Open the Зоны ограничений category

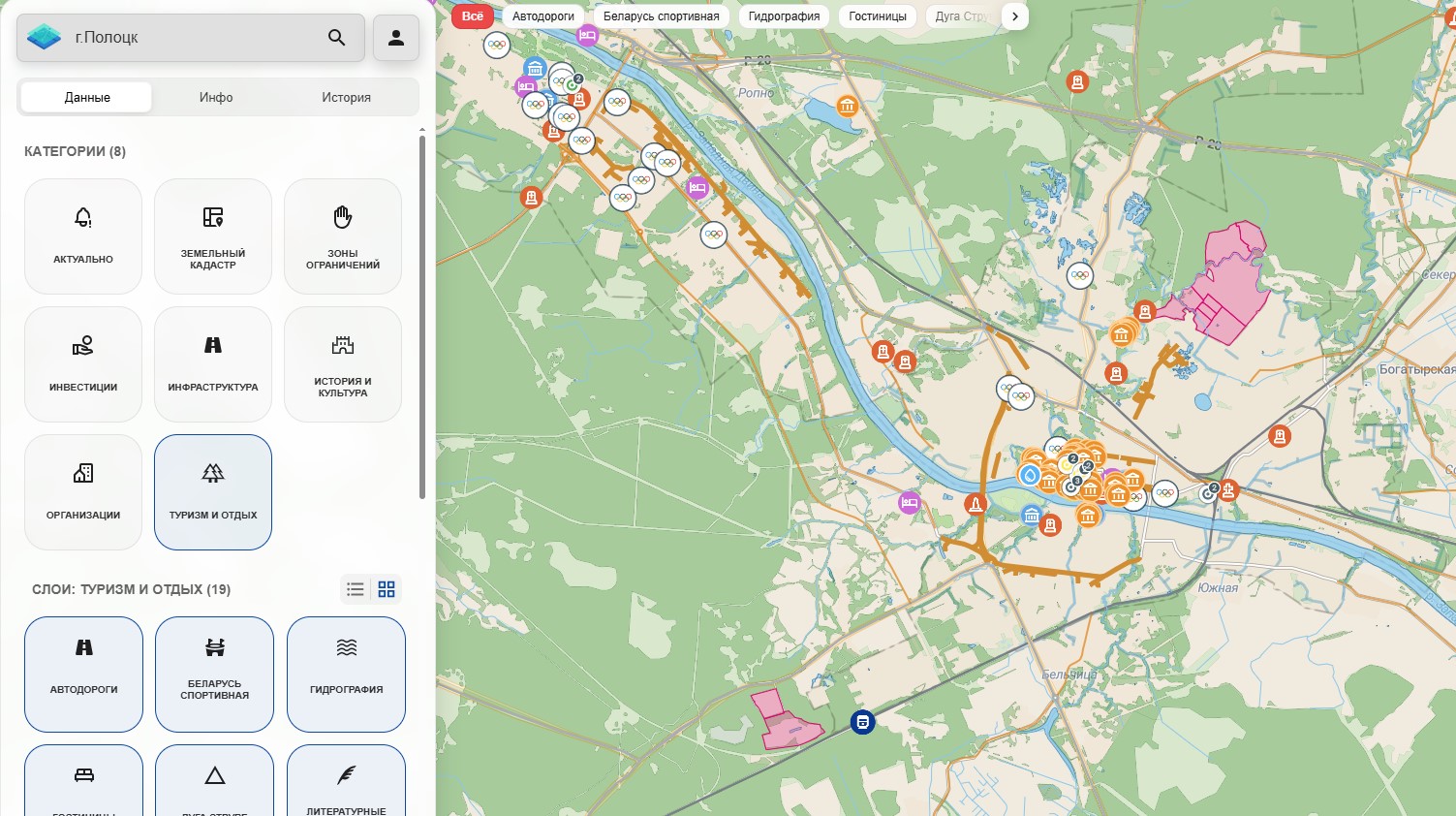pos(343,236)
